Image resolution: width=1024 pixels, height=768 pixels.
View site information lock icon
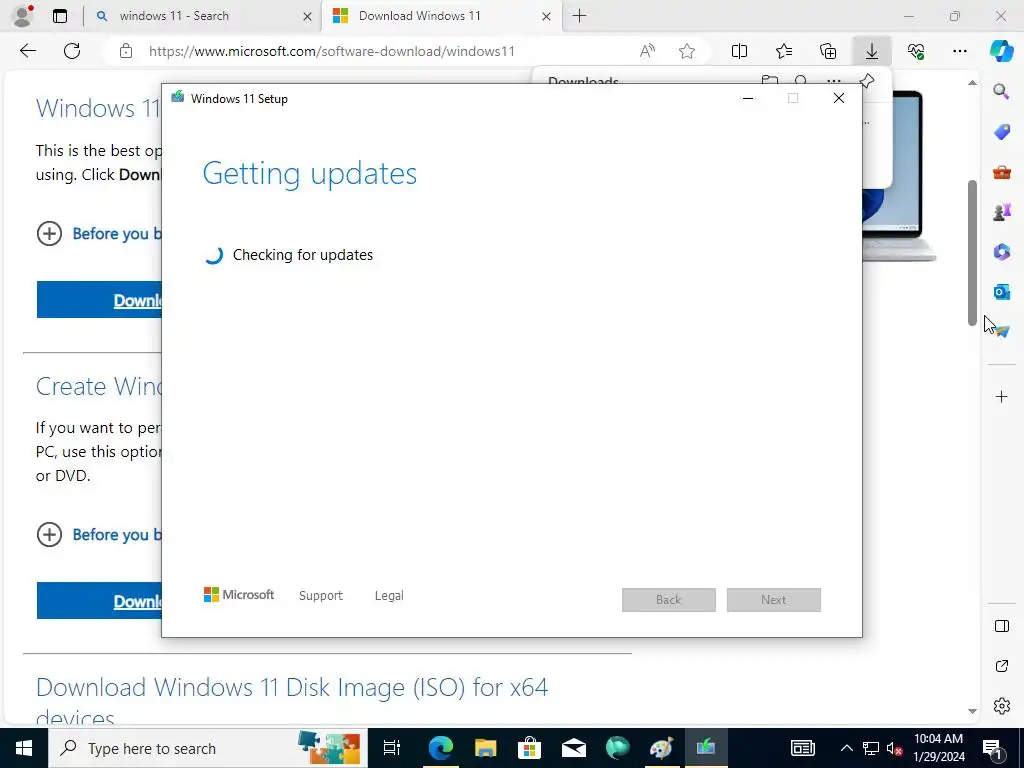(x=126, y=51)
